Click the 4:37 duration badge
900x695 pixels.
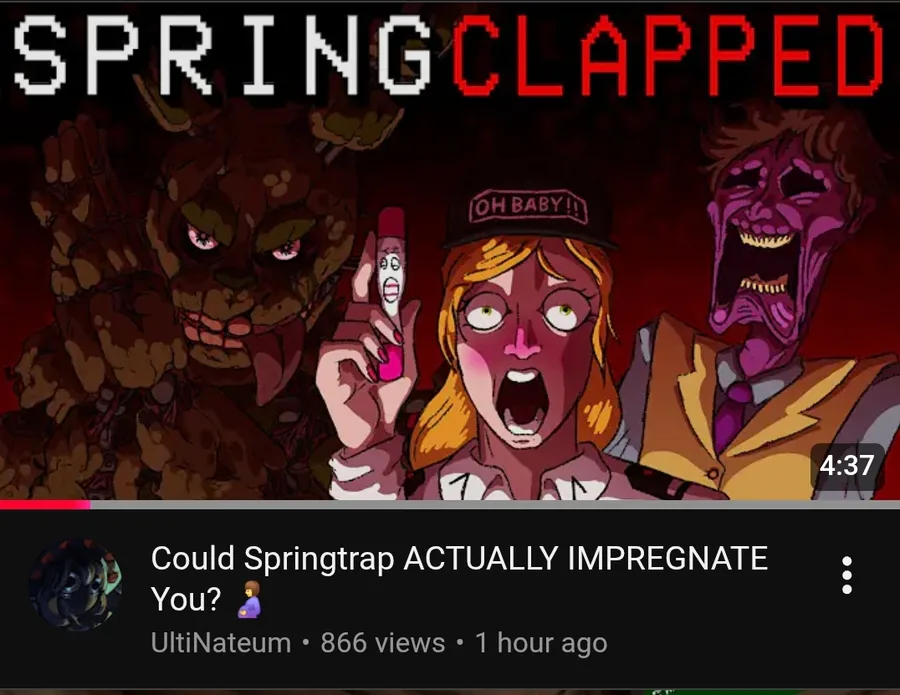pos(847,465)
